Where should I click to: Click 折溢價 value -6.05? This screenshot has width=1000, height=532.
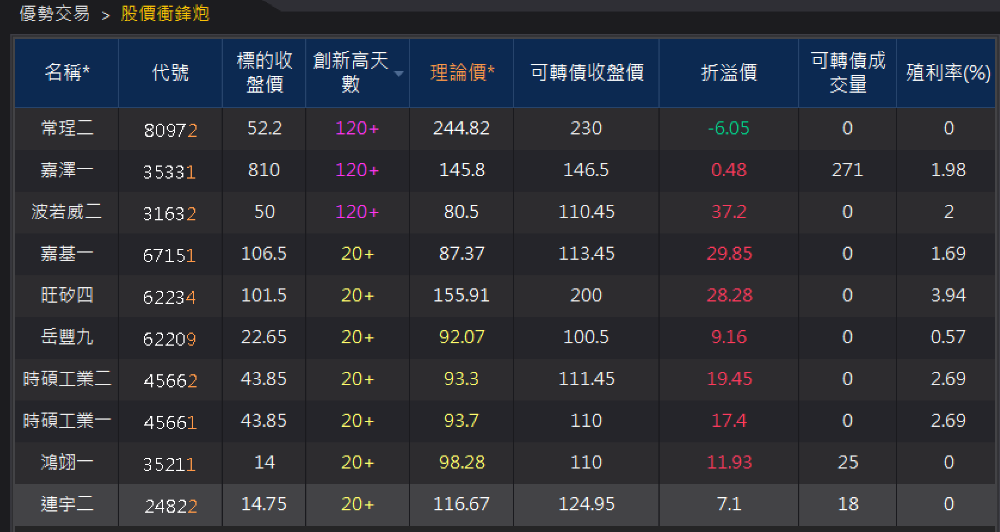pos(729,128)
